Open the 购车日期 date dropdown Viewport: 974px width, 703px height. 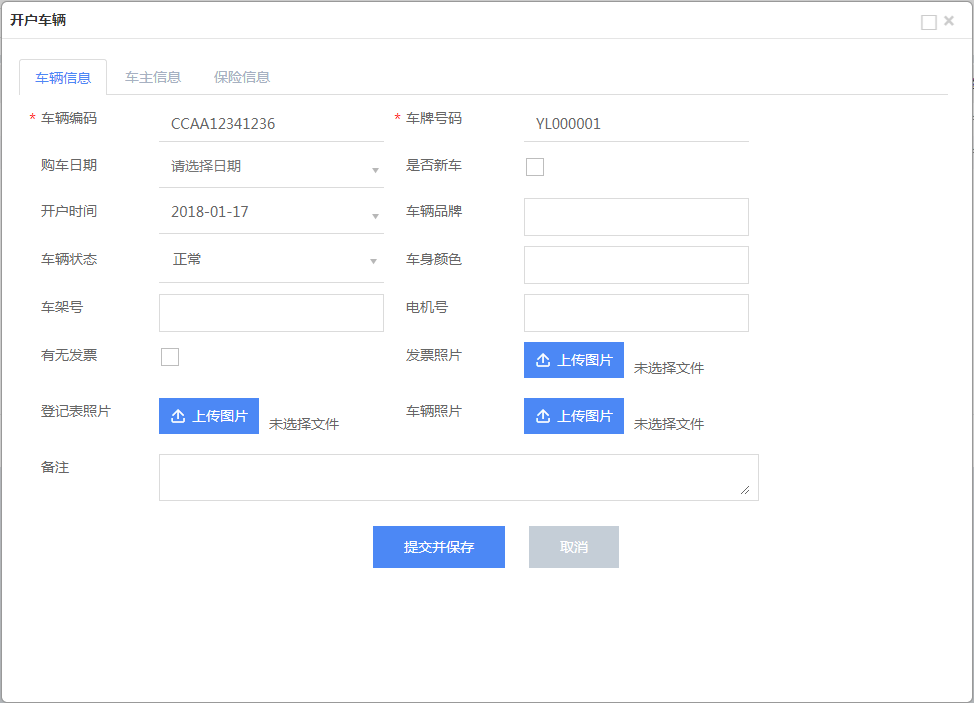pyautogui.click(x=270, y=167)
